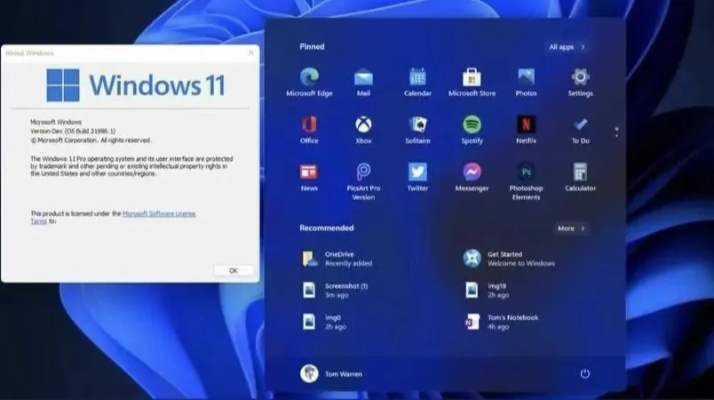Open the recommended img19 file
Screen dimensions: 714x400
487,290
